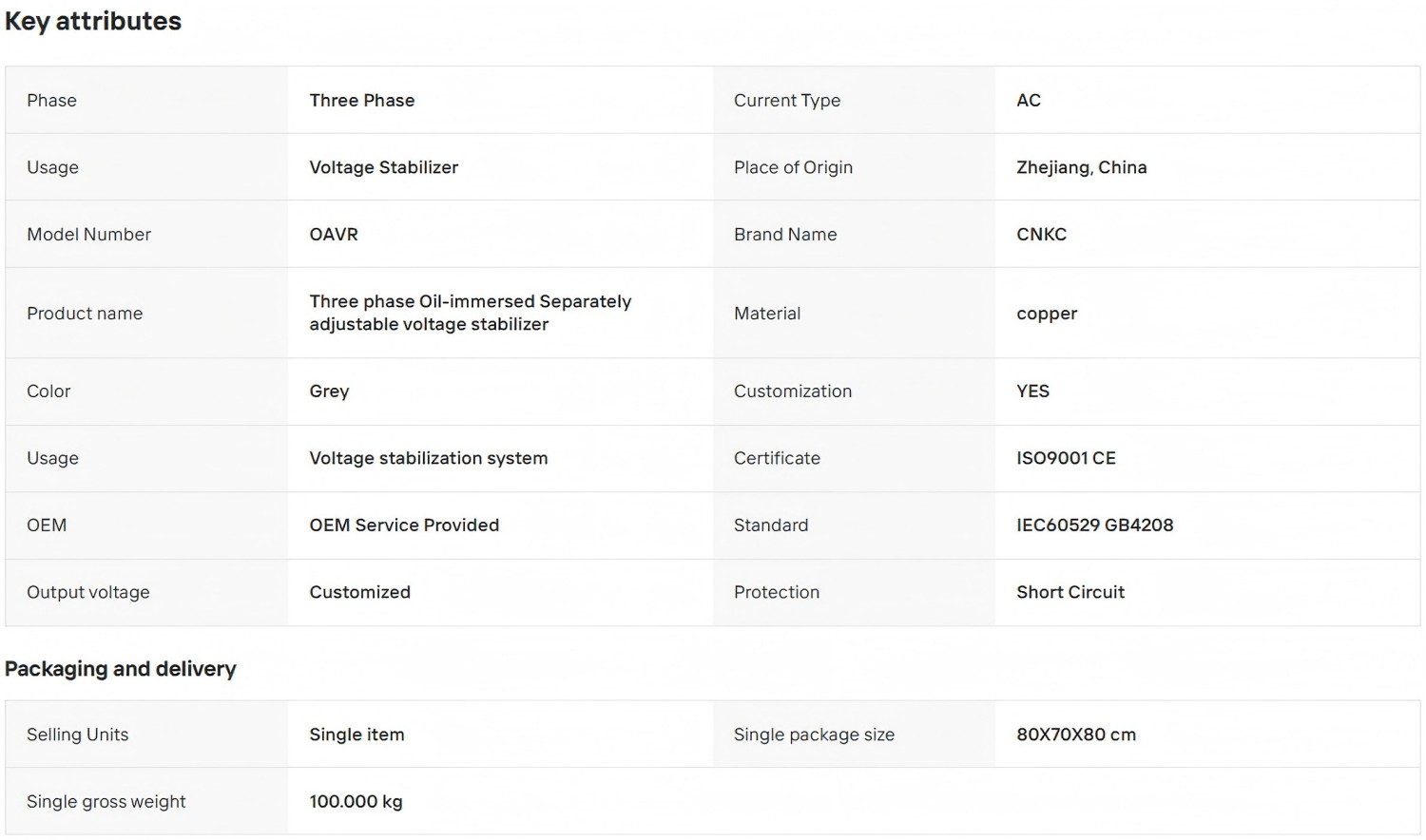Select the OAVR model number
The image size is (1426, 840).
click(x=334, y=234)
